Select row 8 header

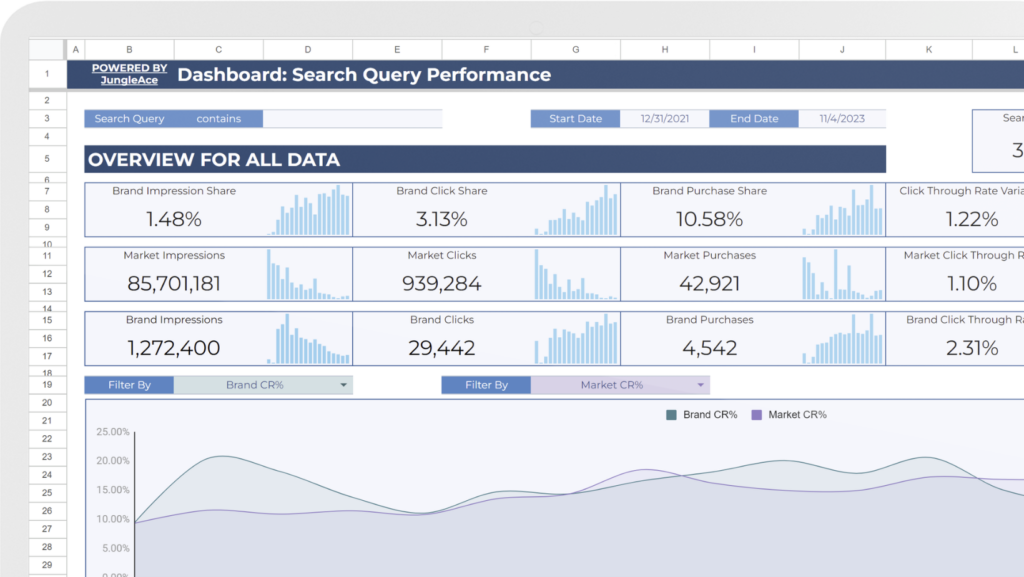47,210
